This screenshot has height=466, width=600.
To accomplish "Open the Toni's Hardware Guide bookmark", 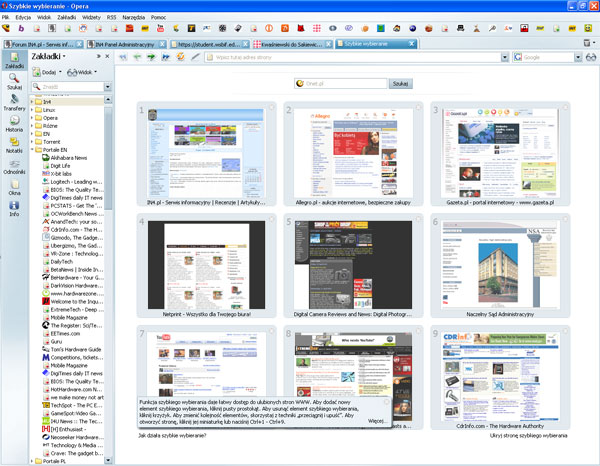I will pos(72,349).
